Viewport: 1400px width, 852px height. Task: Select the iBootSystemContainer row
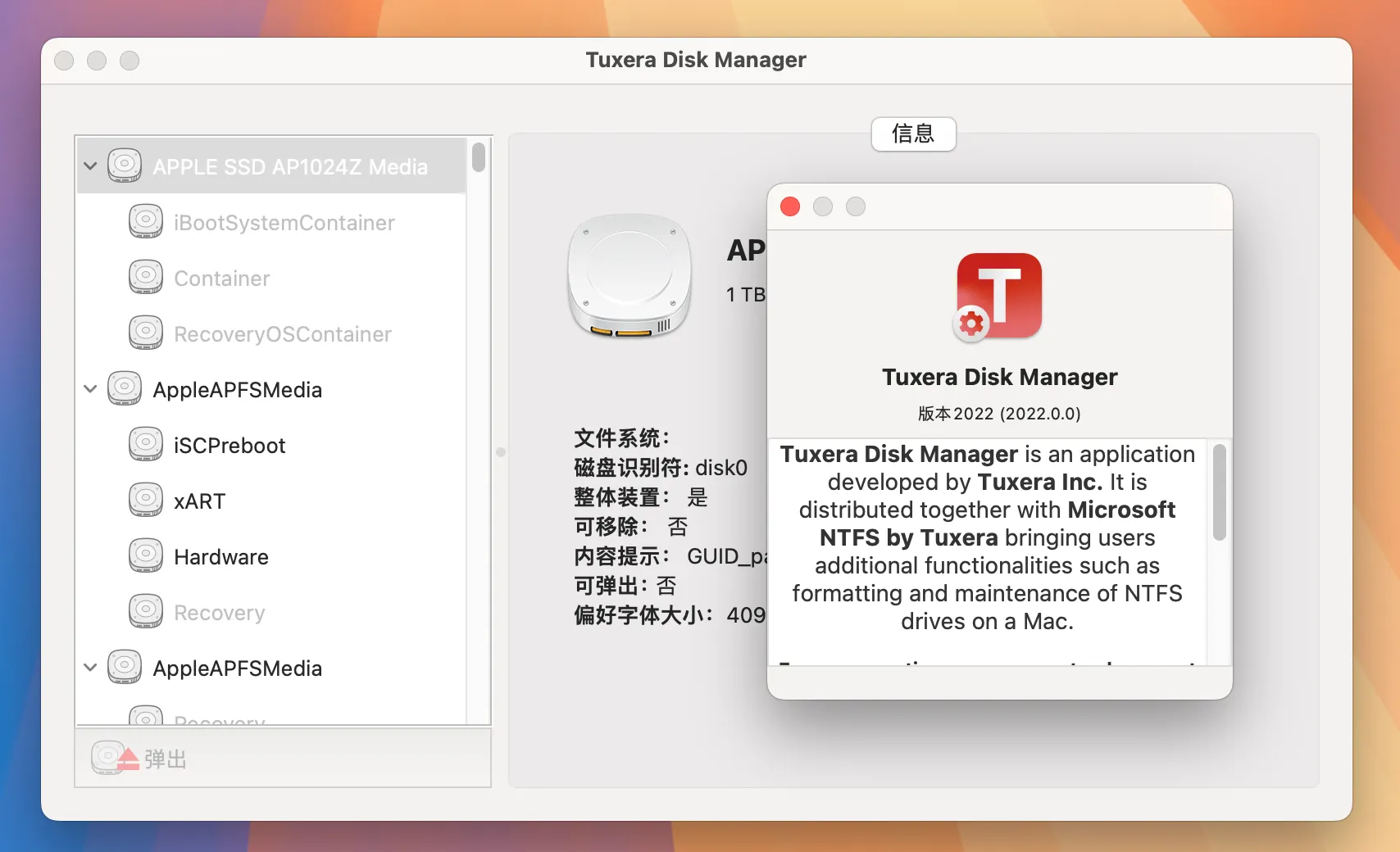(x=271, y=222)
